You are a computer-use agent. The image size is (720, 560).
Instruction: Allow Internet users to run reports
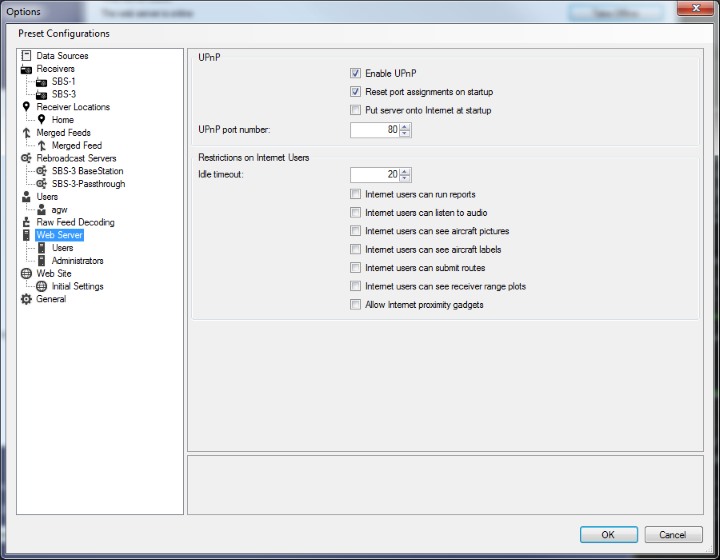(355, 195)
